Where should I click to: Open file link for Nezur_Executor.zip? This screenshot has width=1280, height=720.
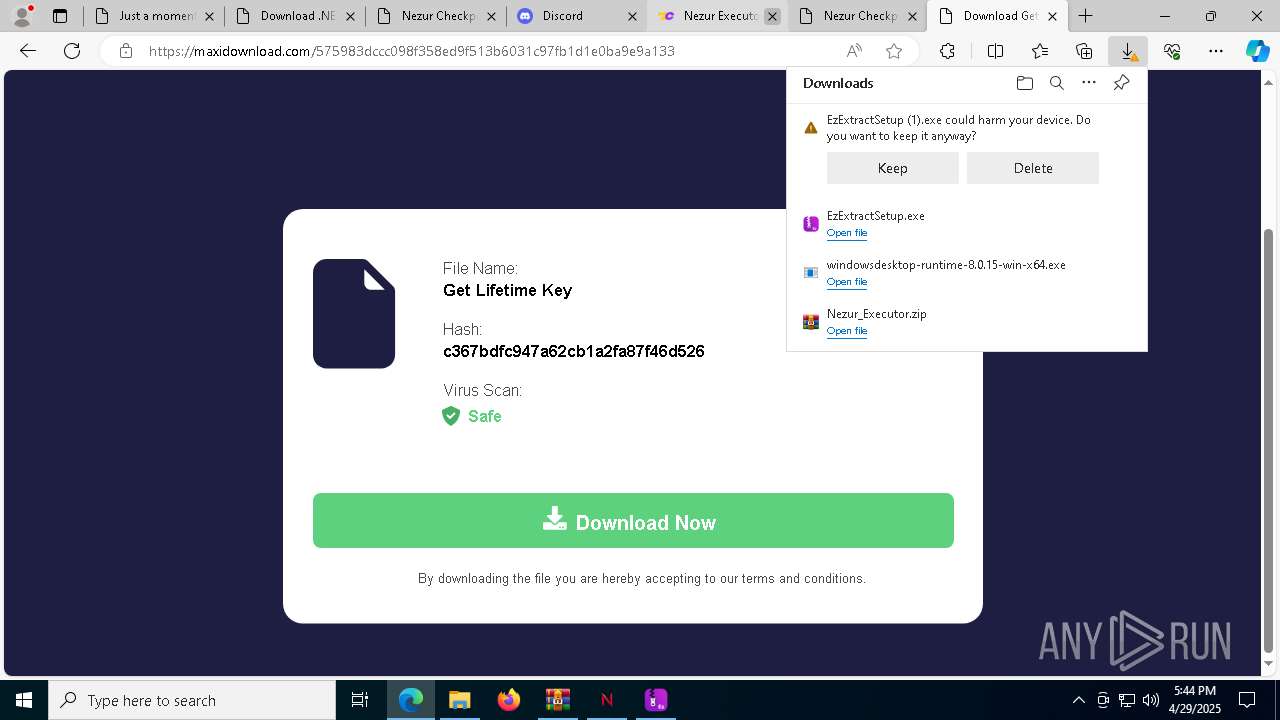coord(846,331)
